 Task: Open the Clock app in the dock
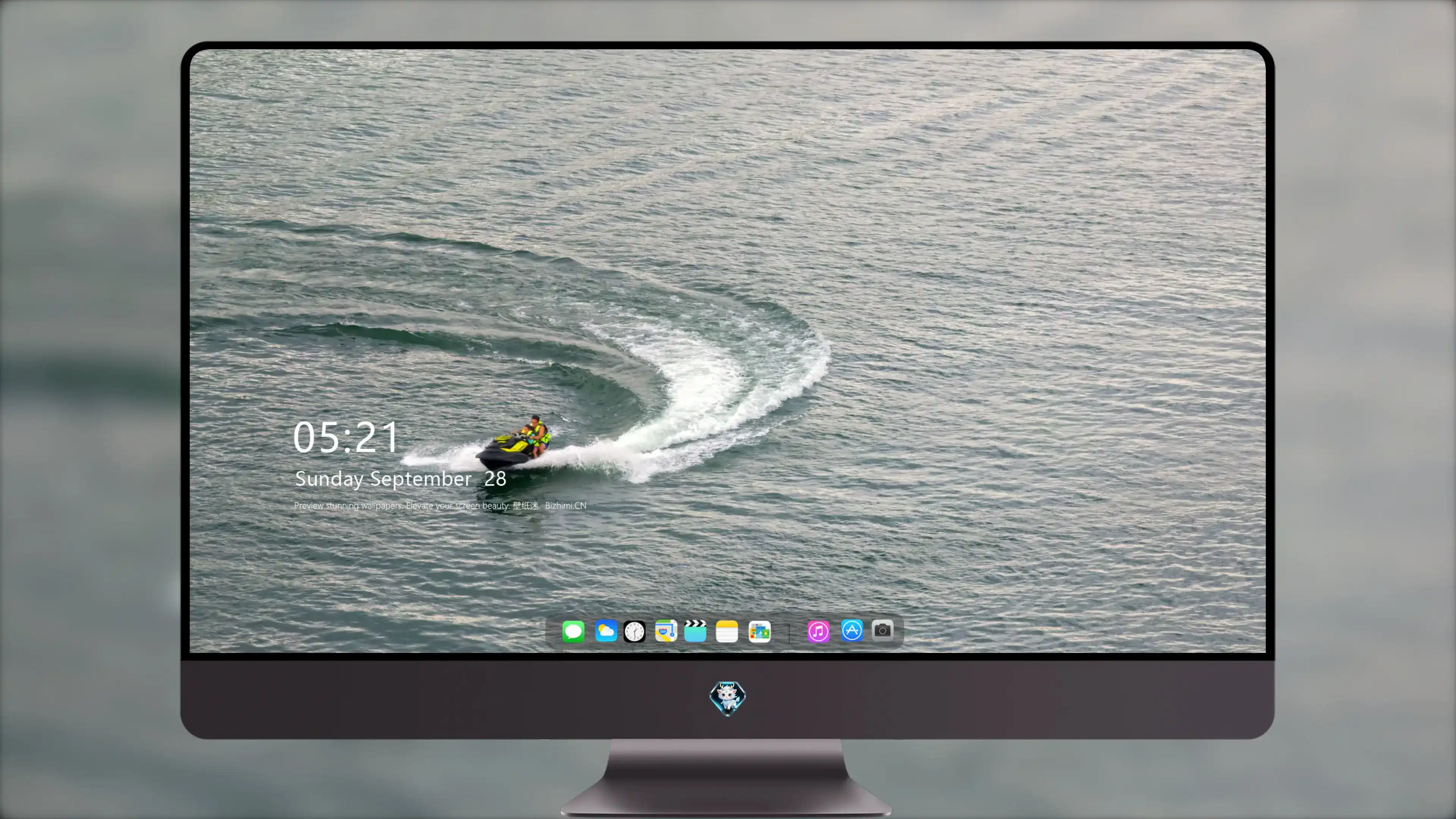[x=634, y=631]
